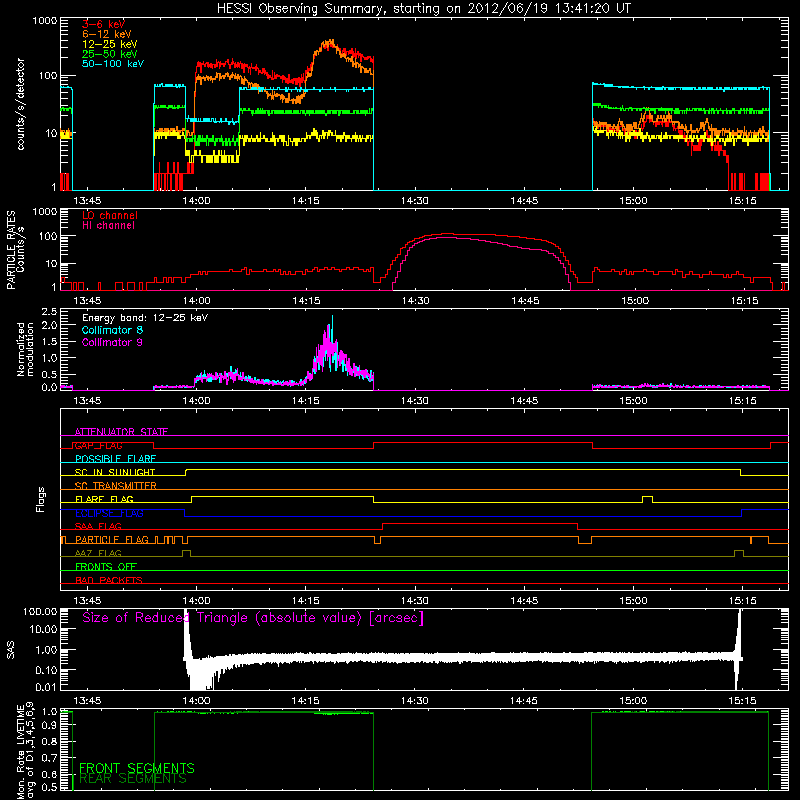Click the 15:00 tick in modulation panel
The image size is (800, 800).
tap(633, 401)
